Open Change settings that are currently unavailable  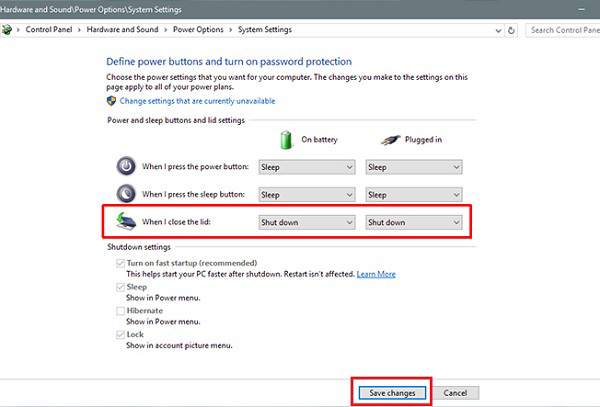pyautogui.click(x=197, y=101)
